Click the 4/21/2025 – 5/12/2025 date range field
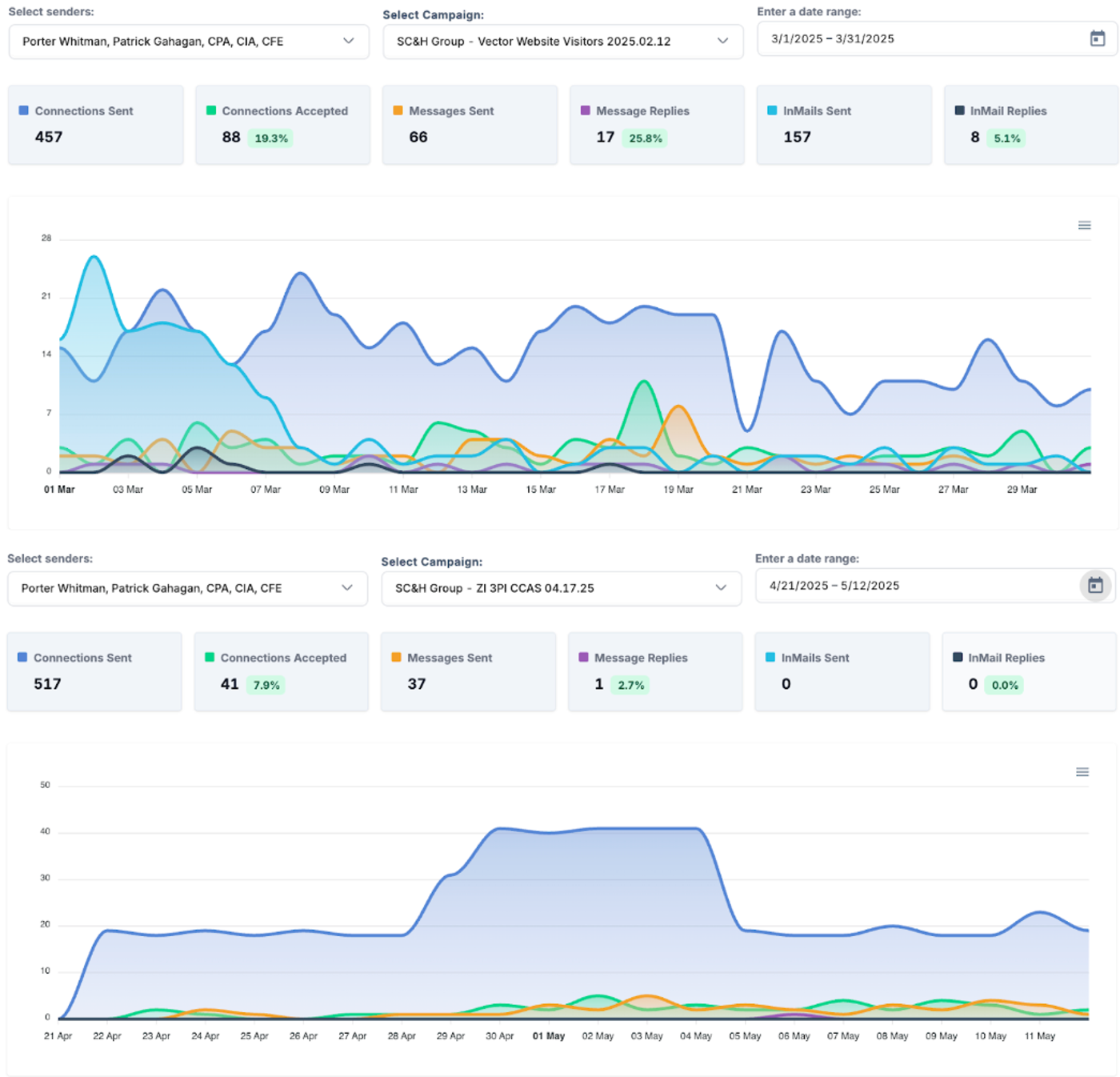This screenshot has width=1120, height=1077. click(x=935, y=586)
